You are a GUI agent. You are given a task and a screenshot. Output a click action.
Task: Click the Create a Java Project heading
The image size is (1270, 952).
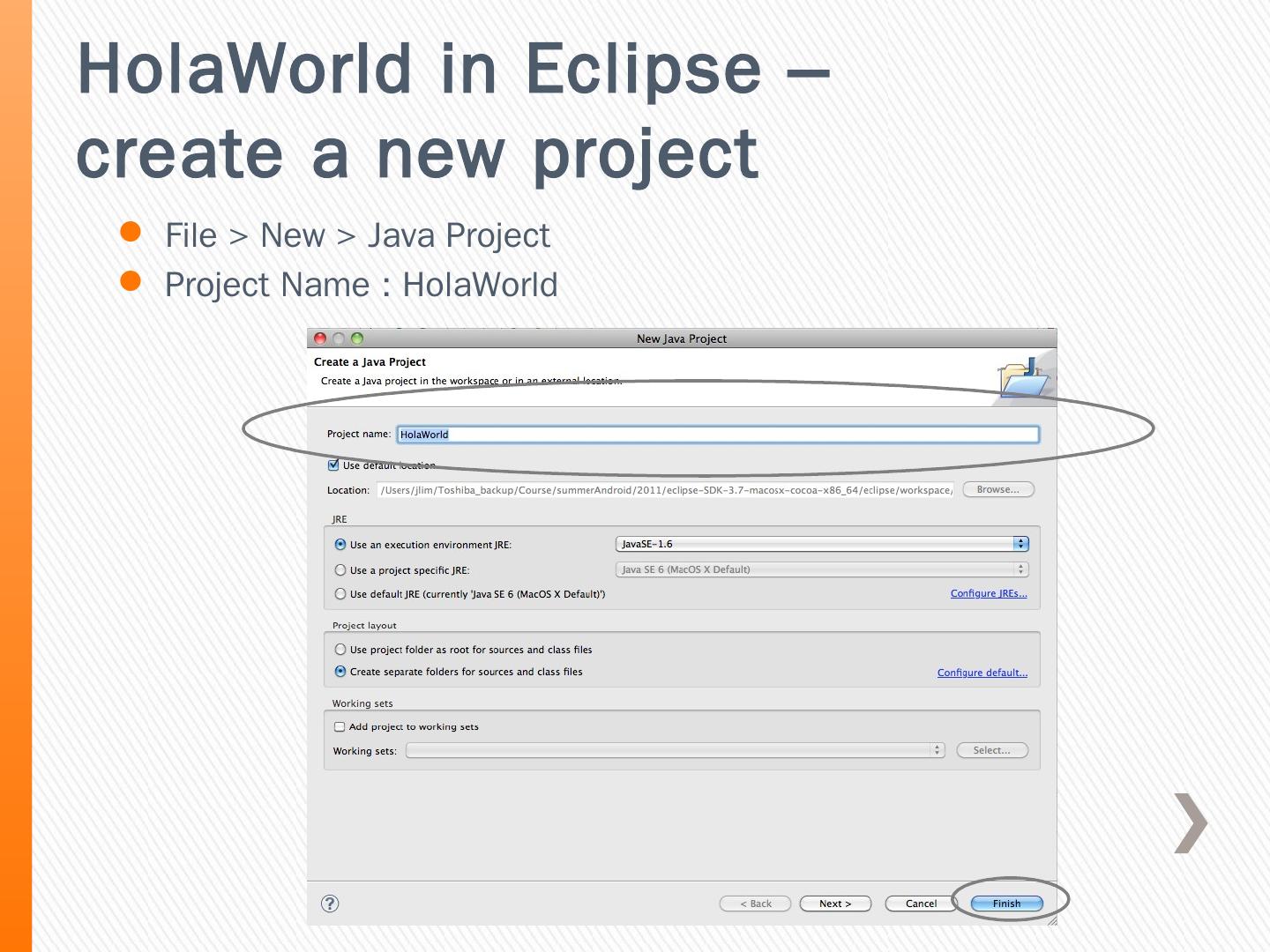(370, 362)
